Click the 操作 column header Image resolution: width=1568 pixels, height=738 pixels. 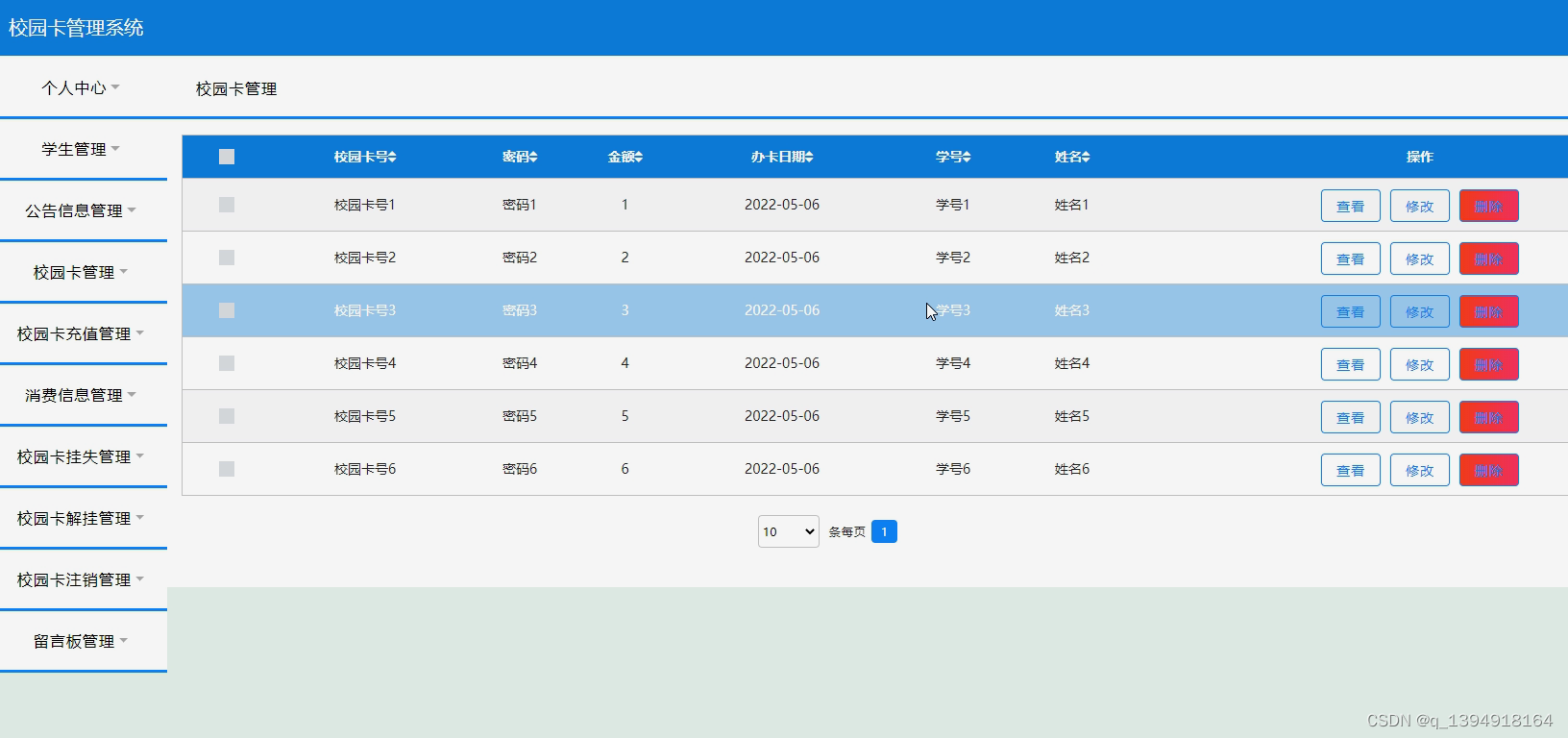[1419, 157]
